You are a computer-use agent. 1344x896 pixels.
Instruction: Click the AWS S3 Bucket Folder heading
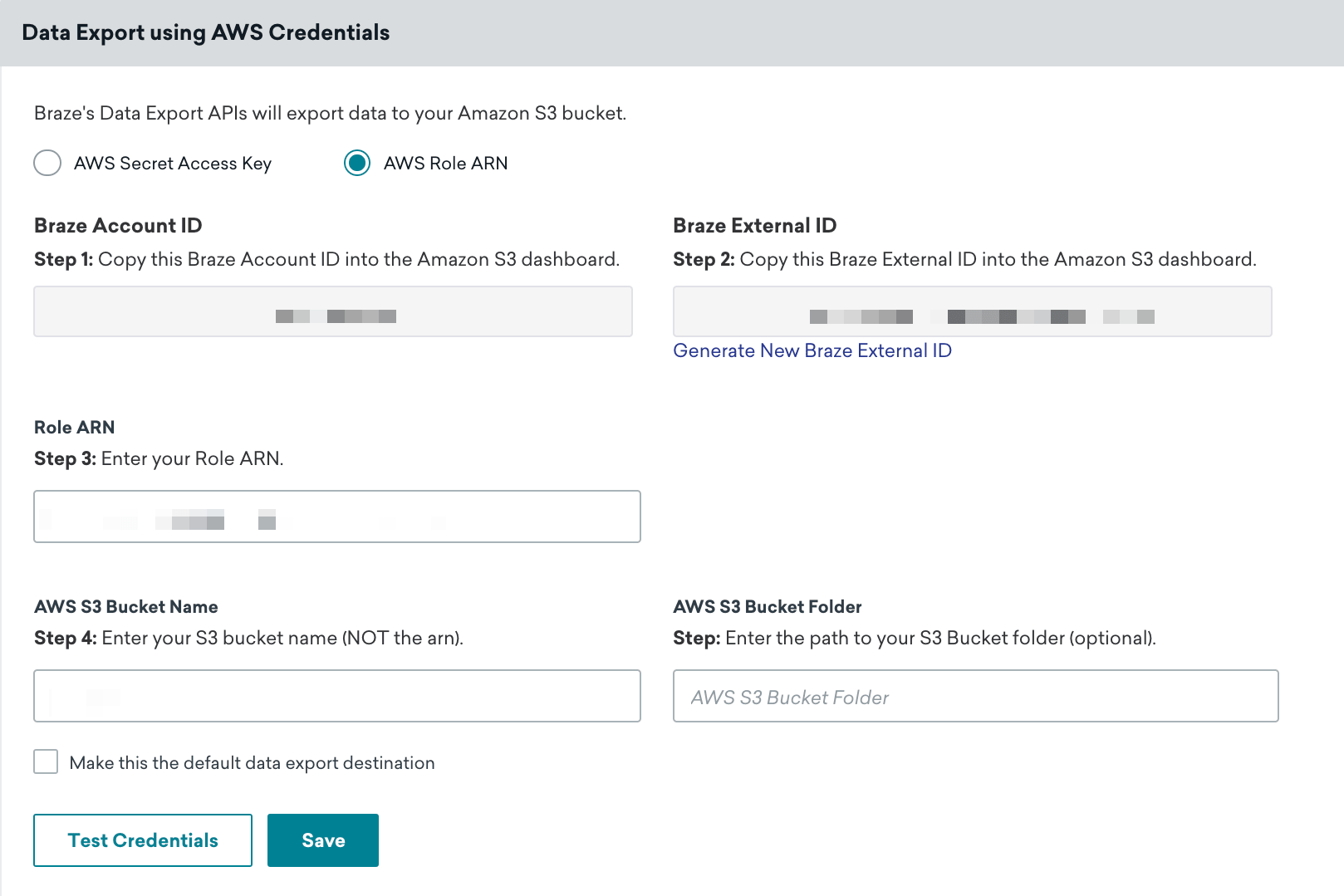pos(767,607)
